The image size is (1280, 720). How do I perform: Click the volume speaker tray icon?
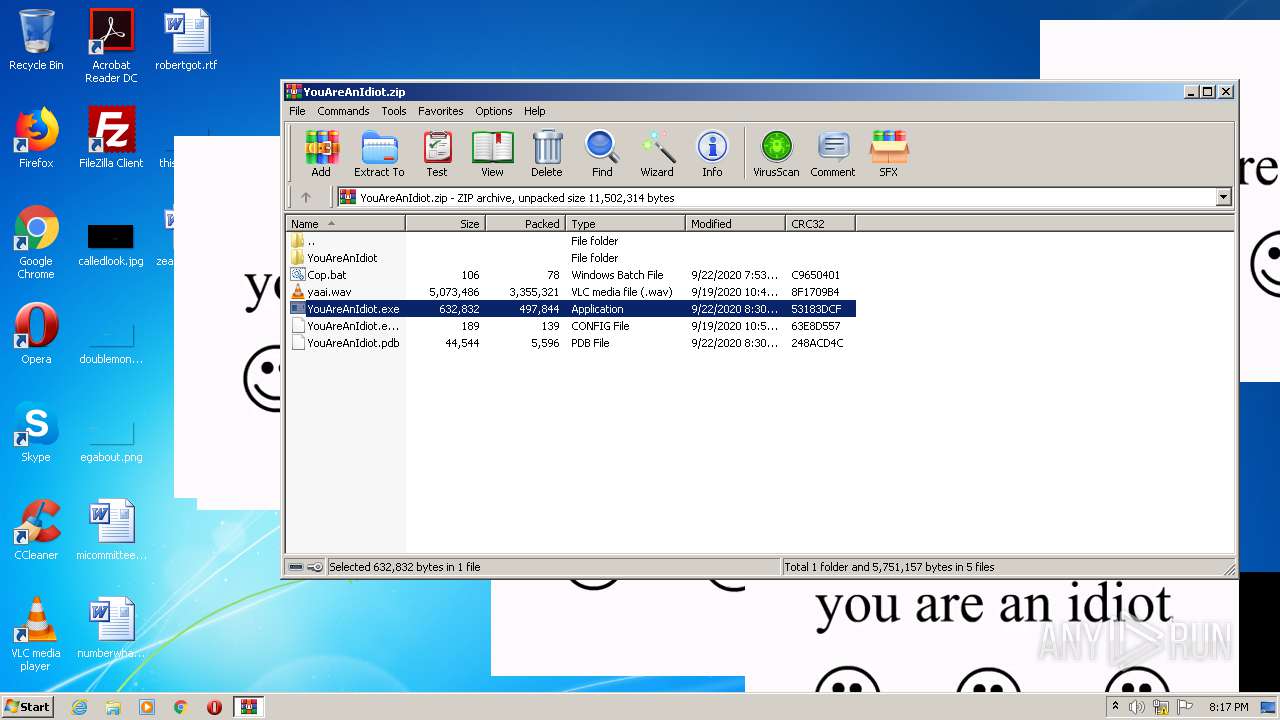(x=1137, y=707)
